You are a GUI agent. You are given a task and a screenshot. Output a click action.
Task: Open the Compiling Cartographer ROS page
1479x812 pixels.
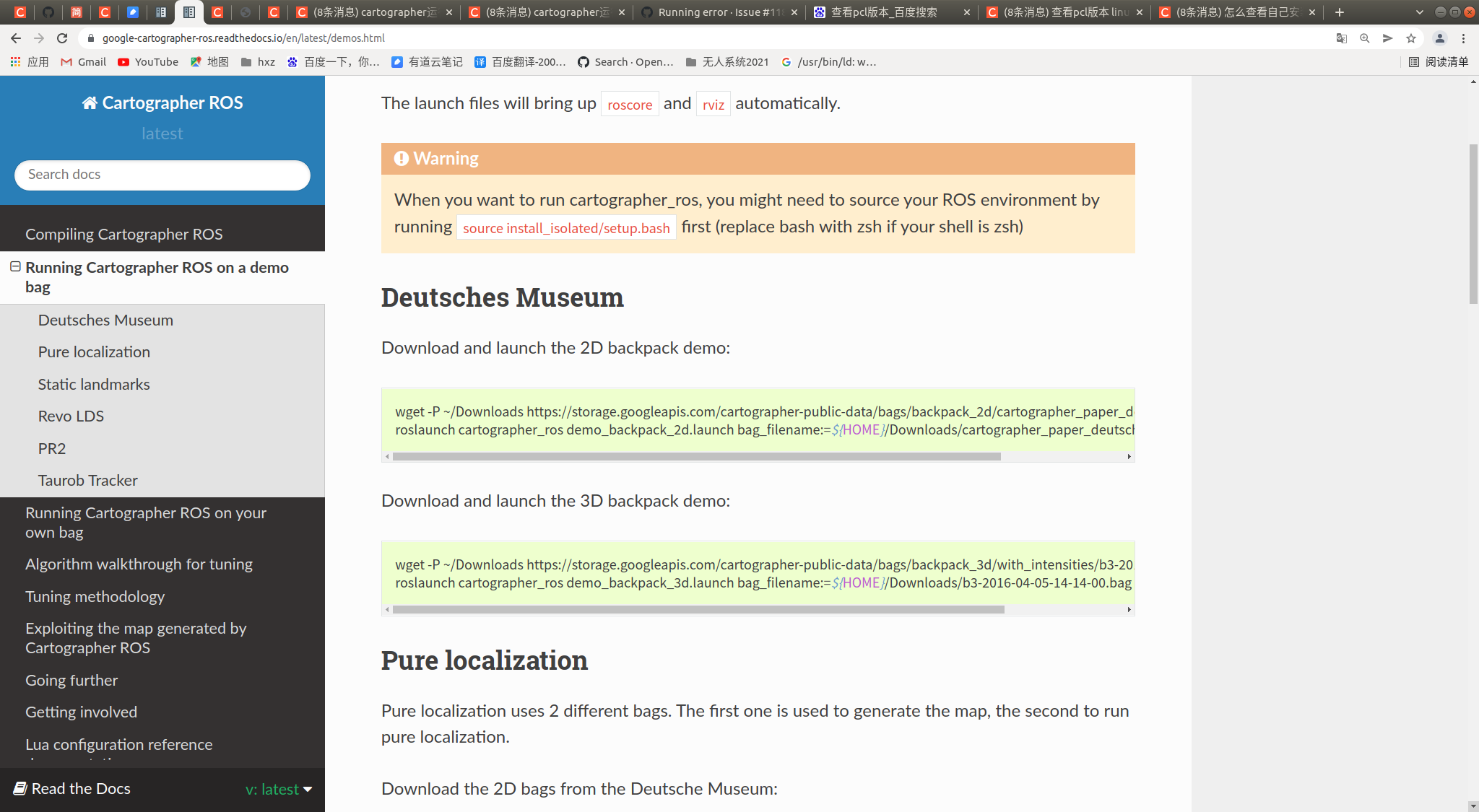124,234
